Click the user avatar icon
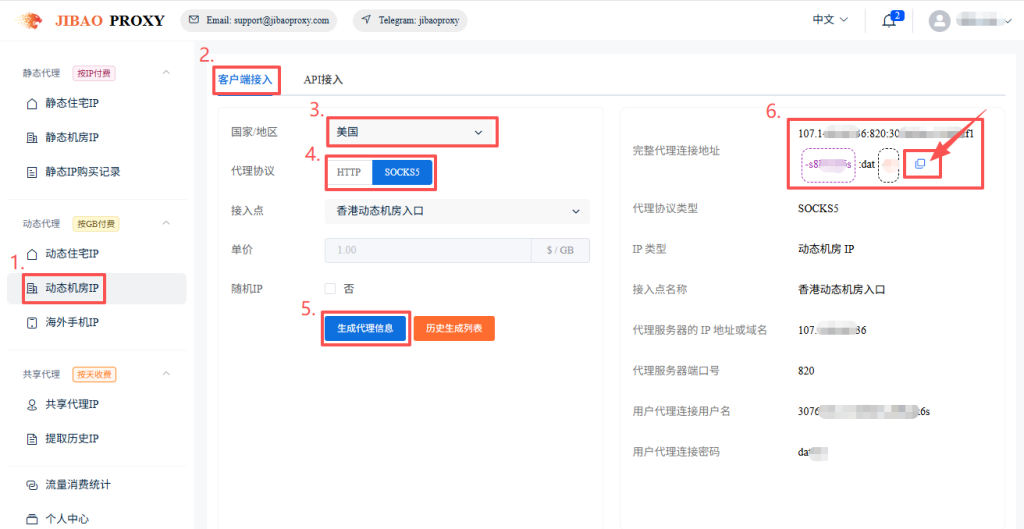 tap(939, 21)
